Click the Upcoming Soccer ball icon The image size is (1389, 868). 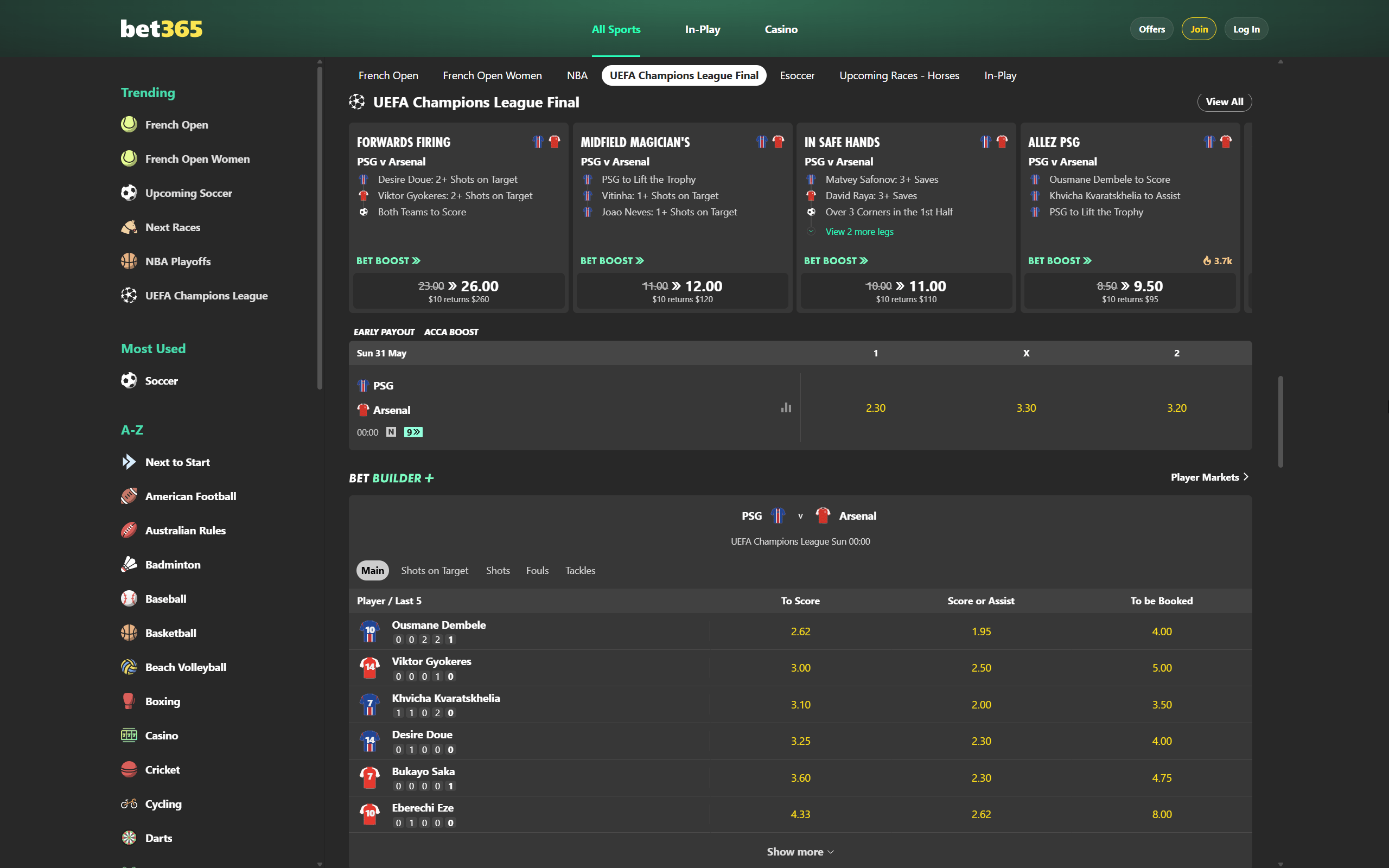click(129, 193)
